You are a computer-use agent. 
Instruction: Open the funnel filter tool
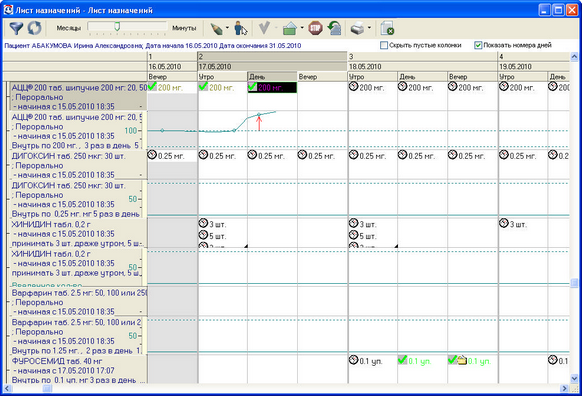pos(16,28)
